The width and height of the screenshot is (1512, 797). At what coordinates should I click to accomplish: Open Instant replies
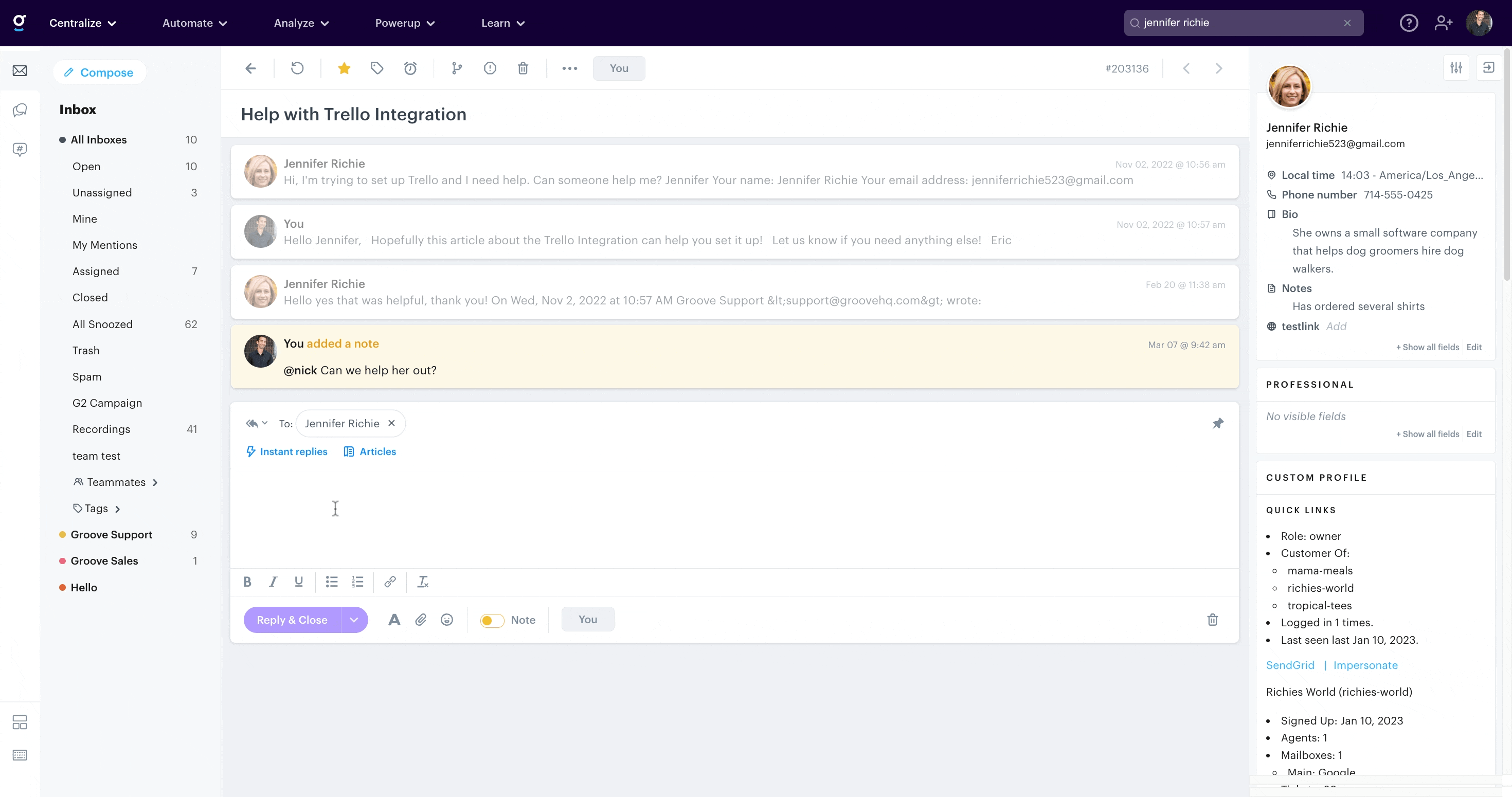tap(286, 451)
